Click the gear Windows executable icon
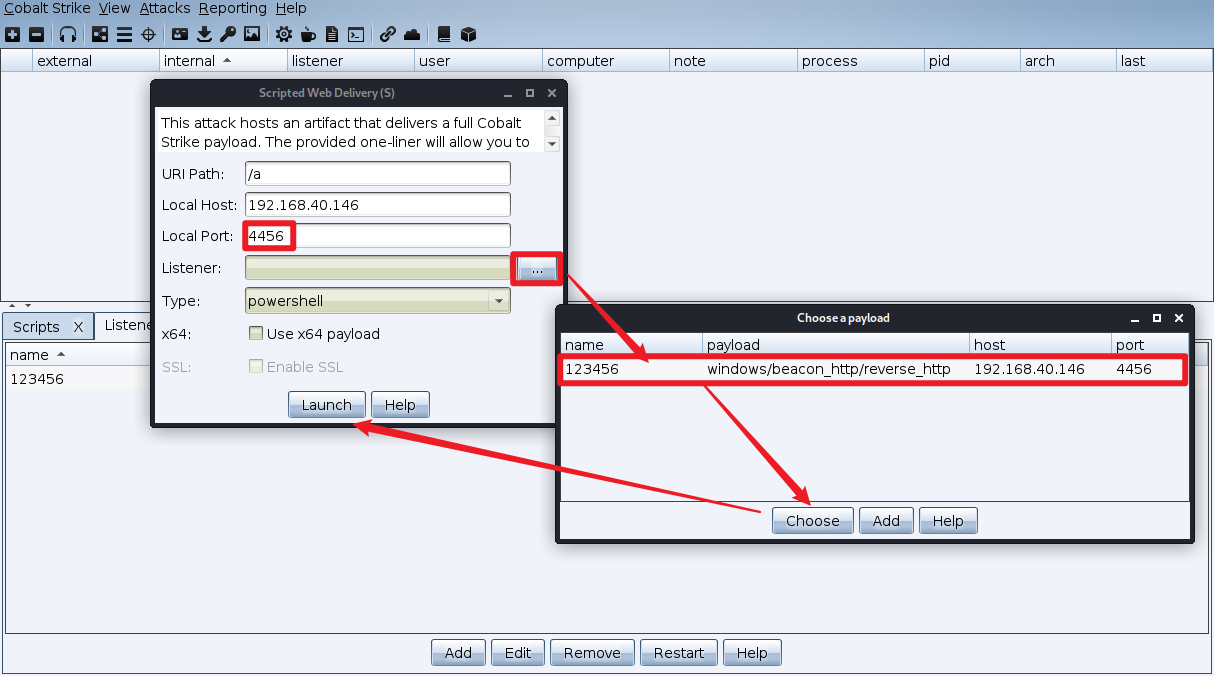 (x=284, y=34)
